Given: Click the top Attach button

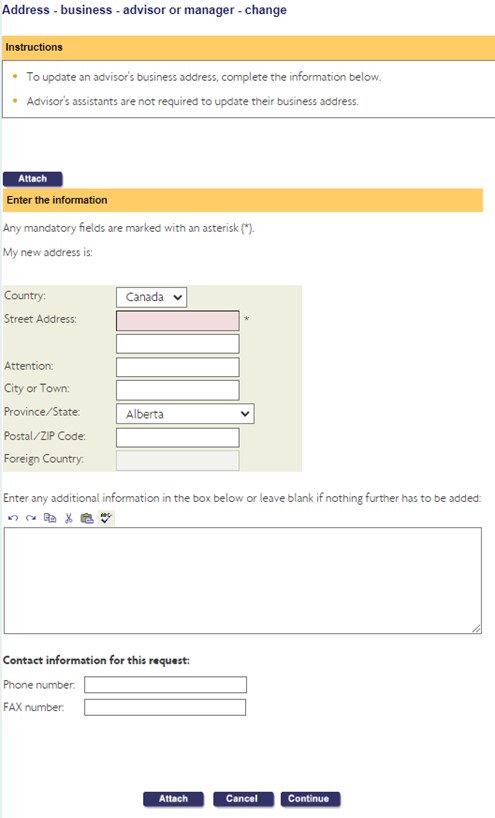Looking at the screenshot, I should (x=33, y=179).
